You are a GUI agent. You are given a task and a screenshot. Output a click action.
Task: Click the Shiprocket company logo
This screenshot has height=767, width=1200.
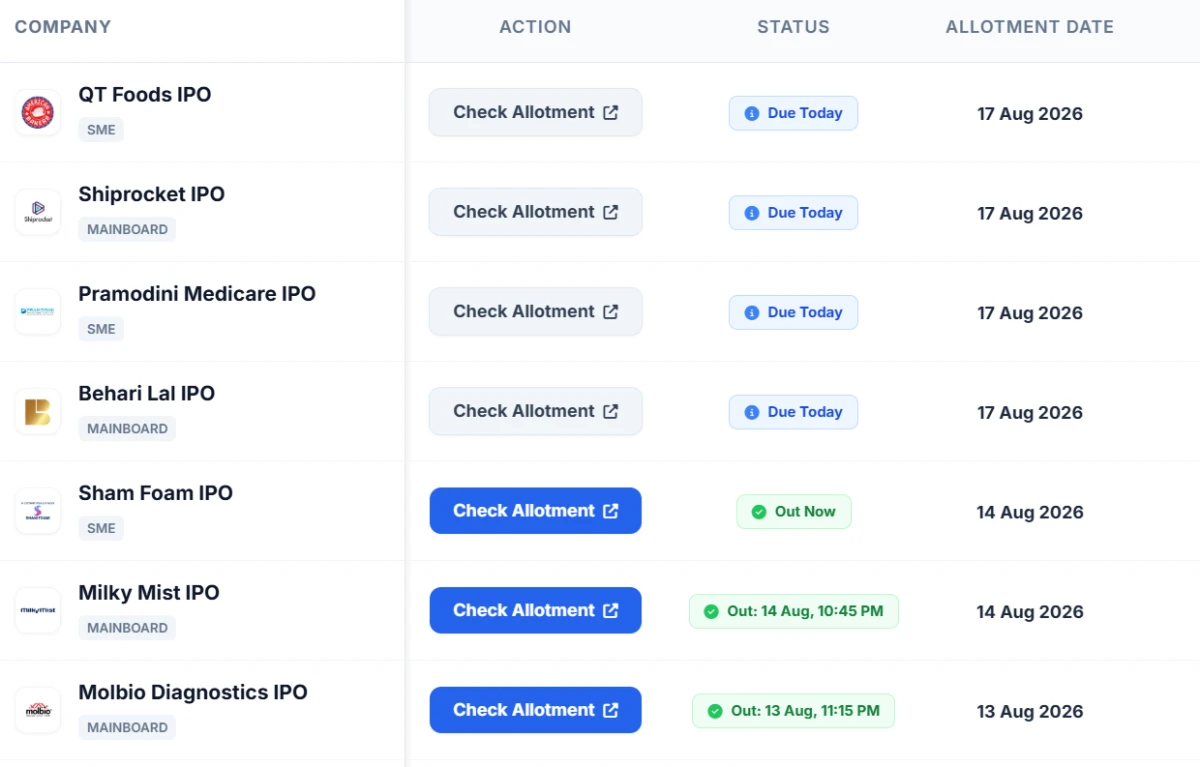click(38, 212)
